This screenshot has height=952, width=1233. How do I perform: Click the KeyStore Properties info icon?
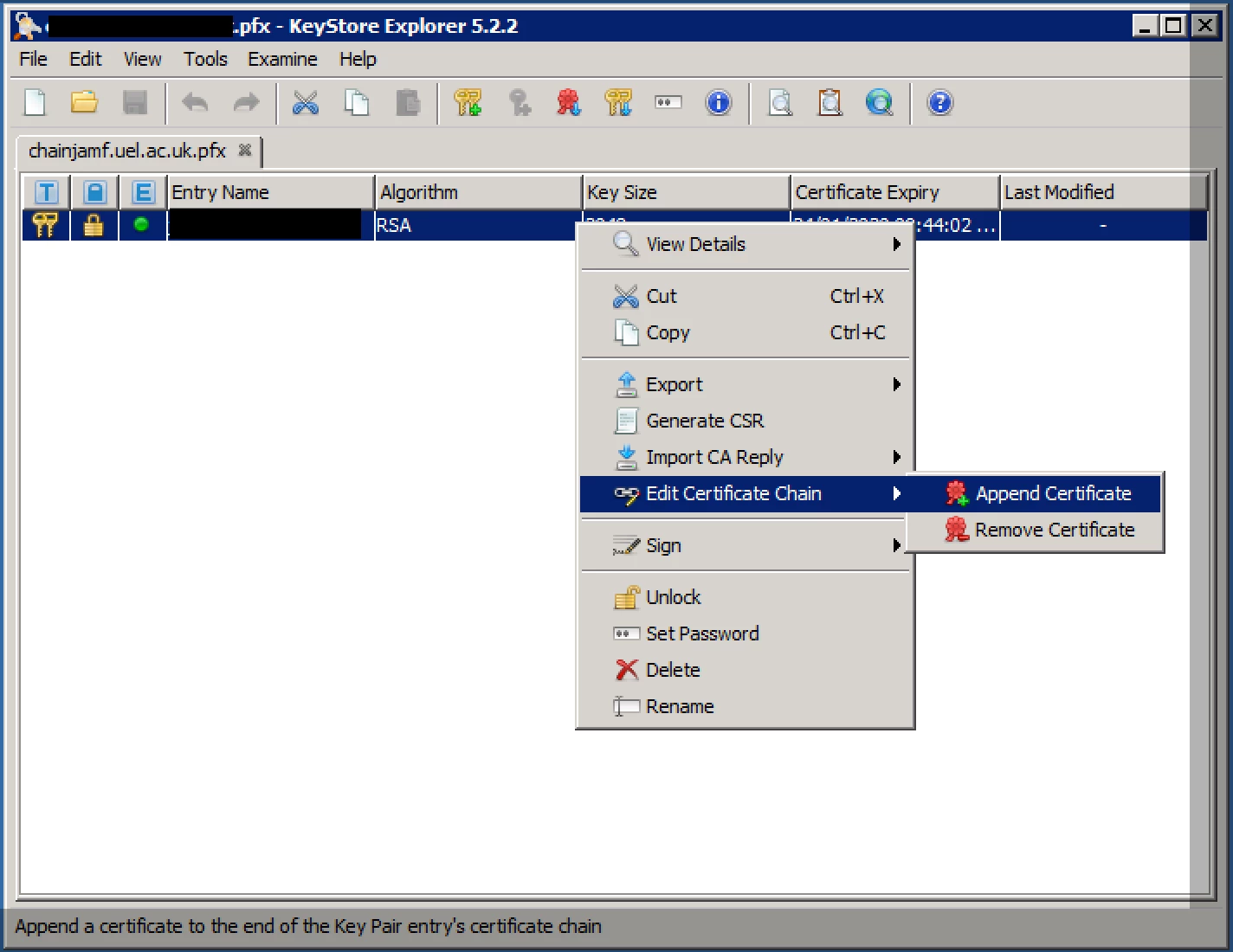pos(719,103)
